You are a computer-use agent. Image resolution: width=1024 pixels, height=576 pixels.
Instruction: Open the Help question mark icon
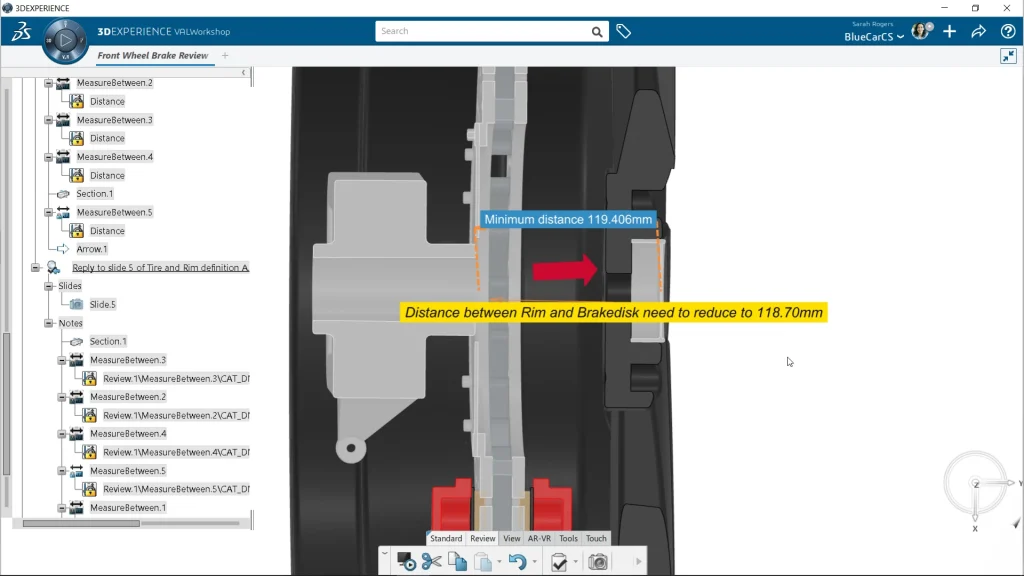coord(1008,32)
